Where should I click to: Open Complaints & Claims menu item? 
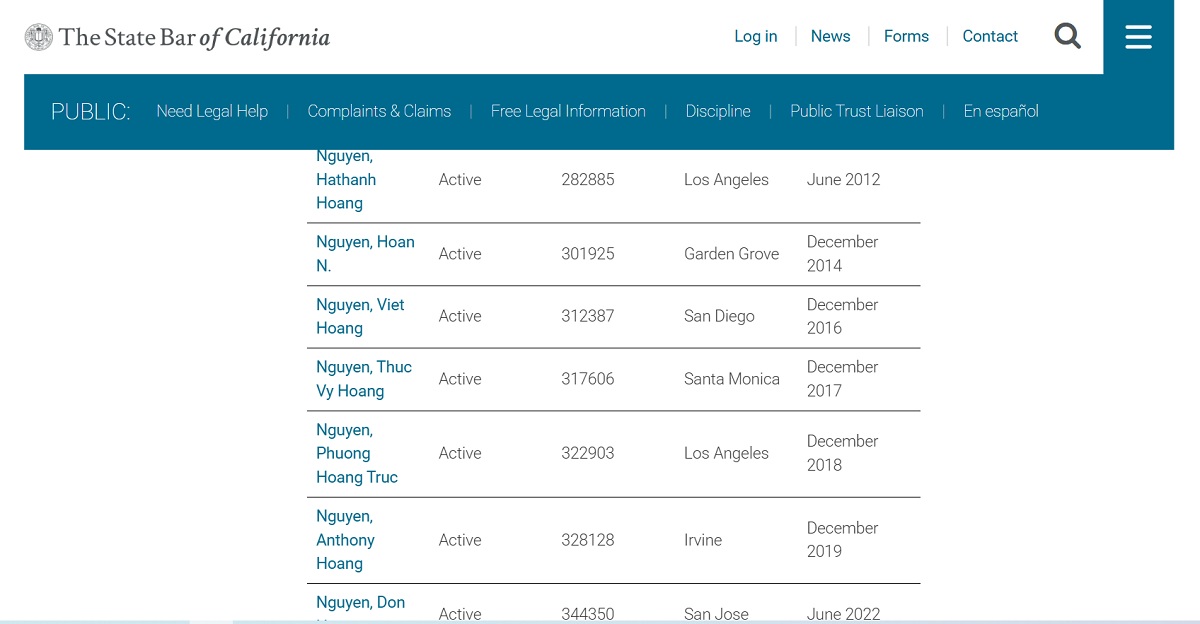click(x=379, y=111)
